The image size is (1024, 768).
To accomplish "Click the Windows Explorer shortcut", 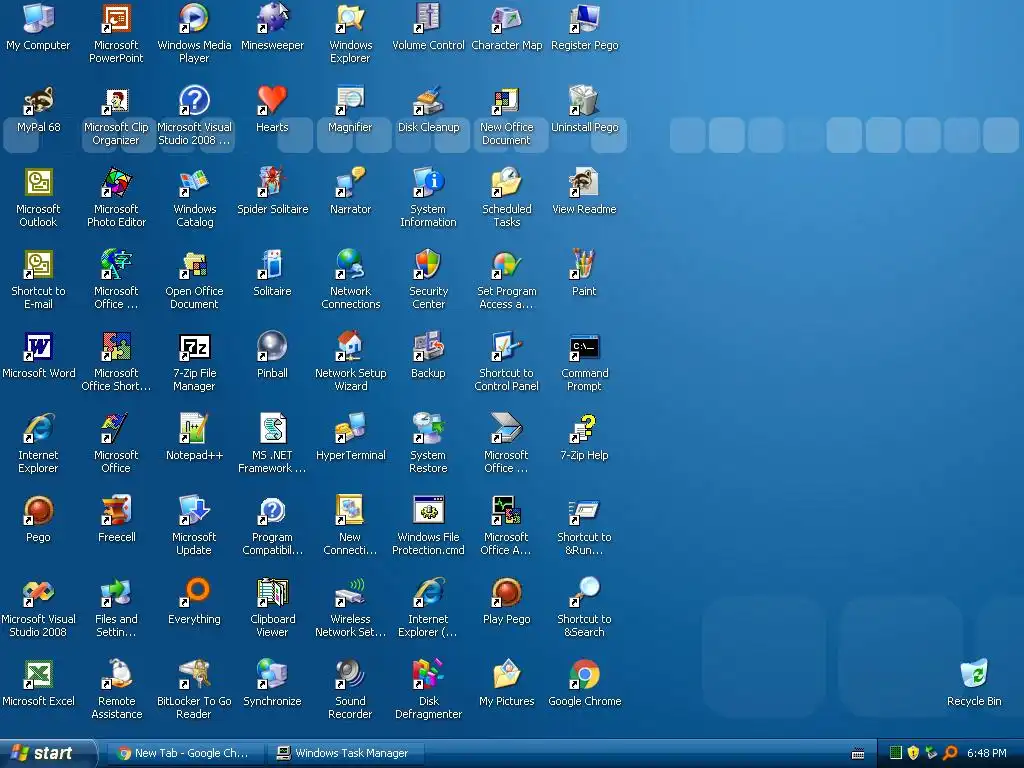I will pos(350,18).
